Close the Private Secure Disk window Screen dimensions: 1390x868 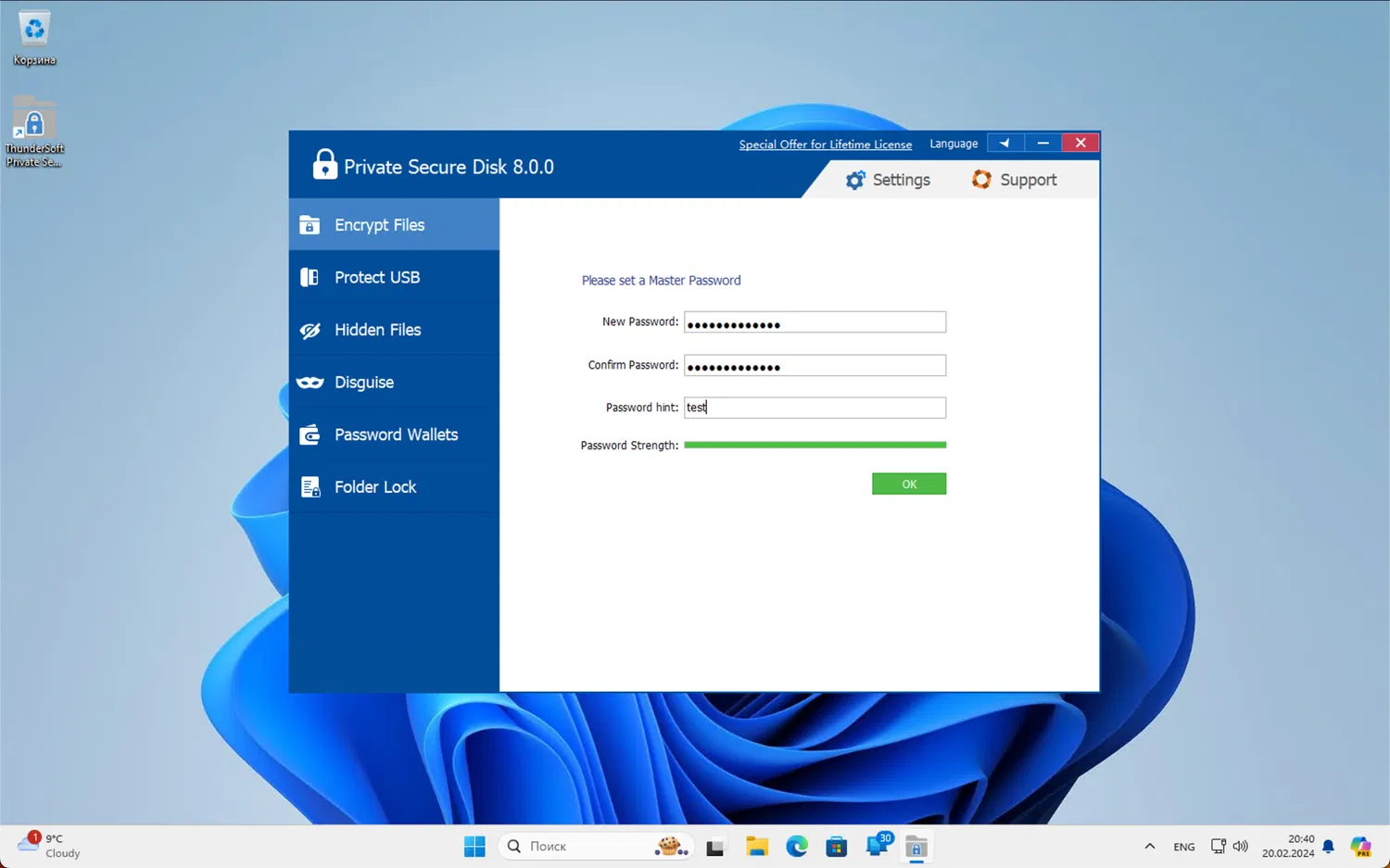(x=1080, y=143)
